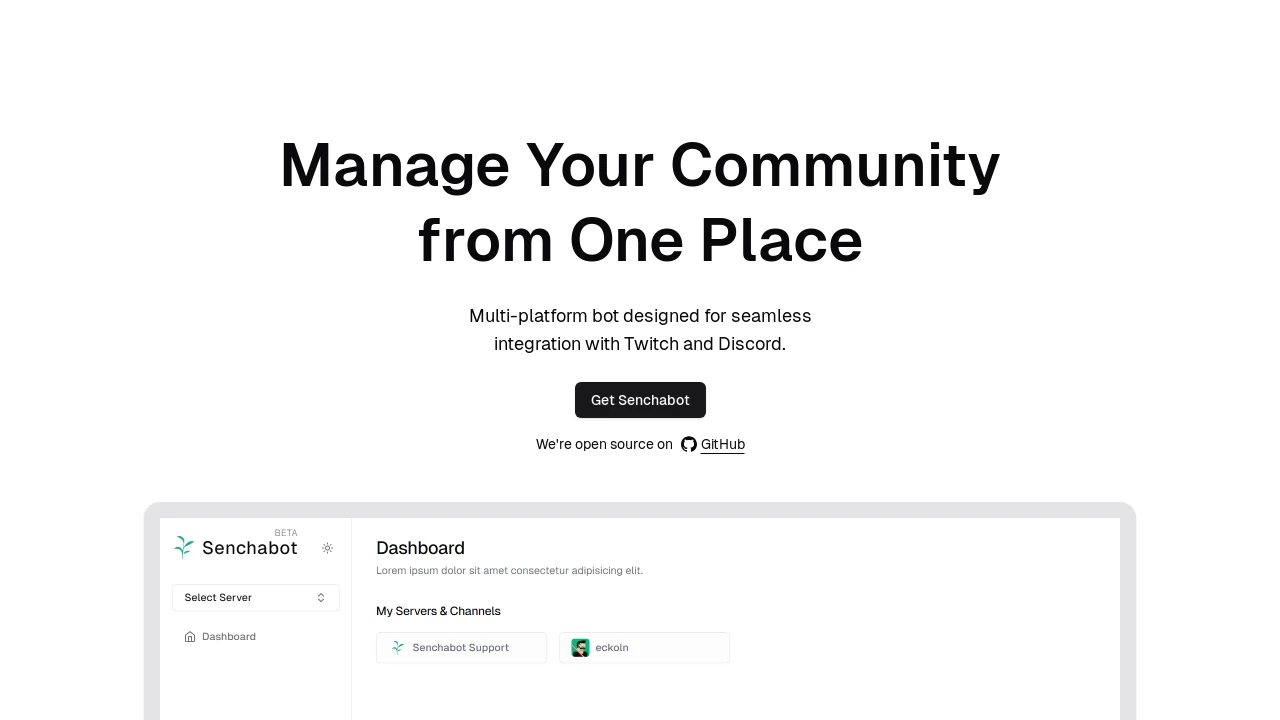Click the My Servers & Channels heading
This screenshot has height=720, width=1280.
(x=438, y=611)
